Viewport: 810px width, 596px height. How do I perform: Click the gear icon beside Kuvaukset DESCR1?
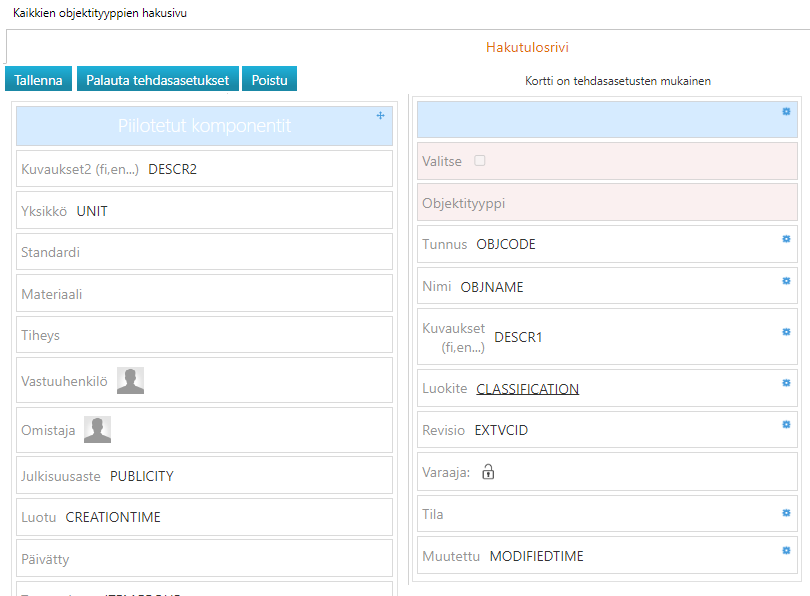[x=786, y=331]
